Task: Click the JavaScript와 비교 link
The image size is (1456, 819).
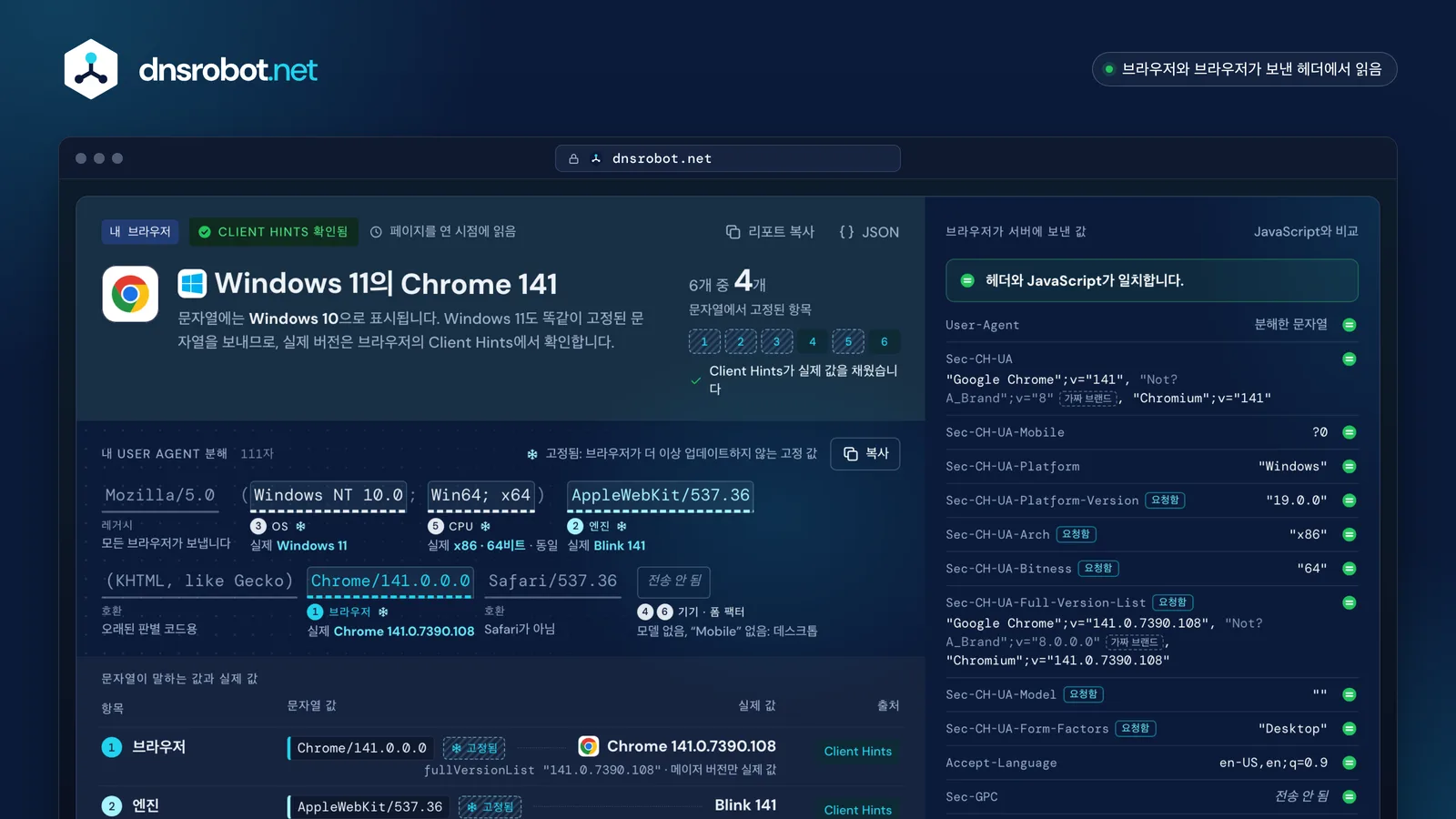Action: [1306, 231]
